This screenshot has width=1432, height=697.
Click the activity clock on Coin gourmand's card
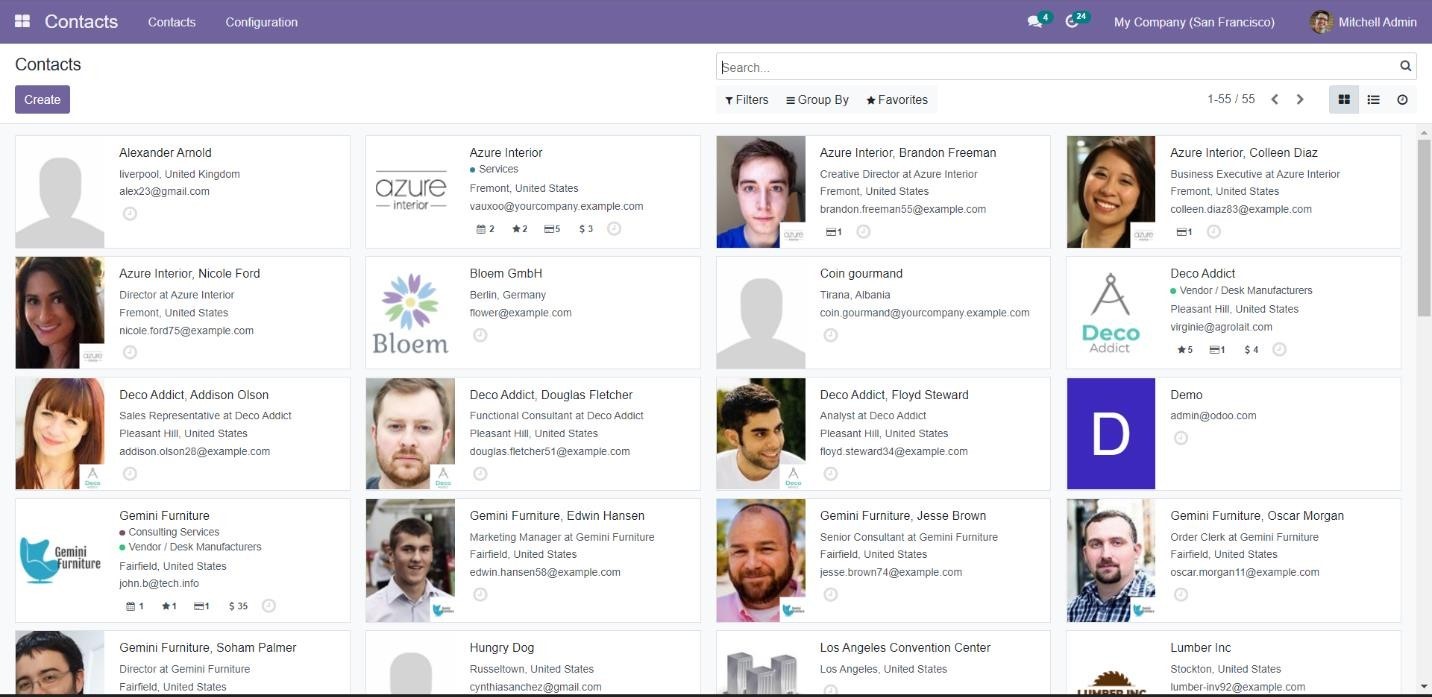click(830, 335)
